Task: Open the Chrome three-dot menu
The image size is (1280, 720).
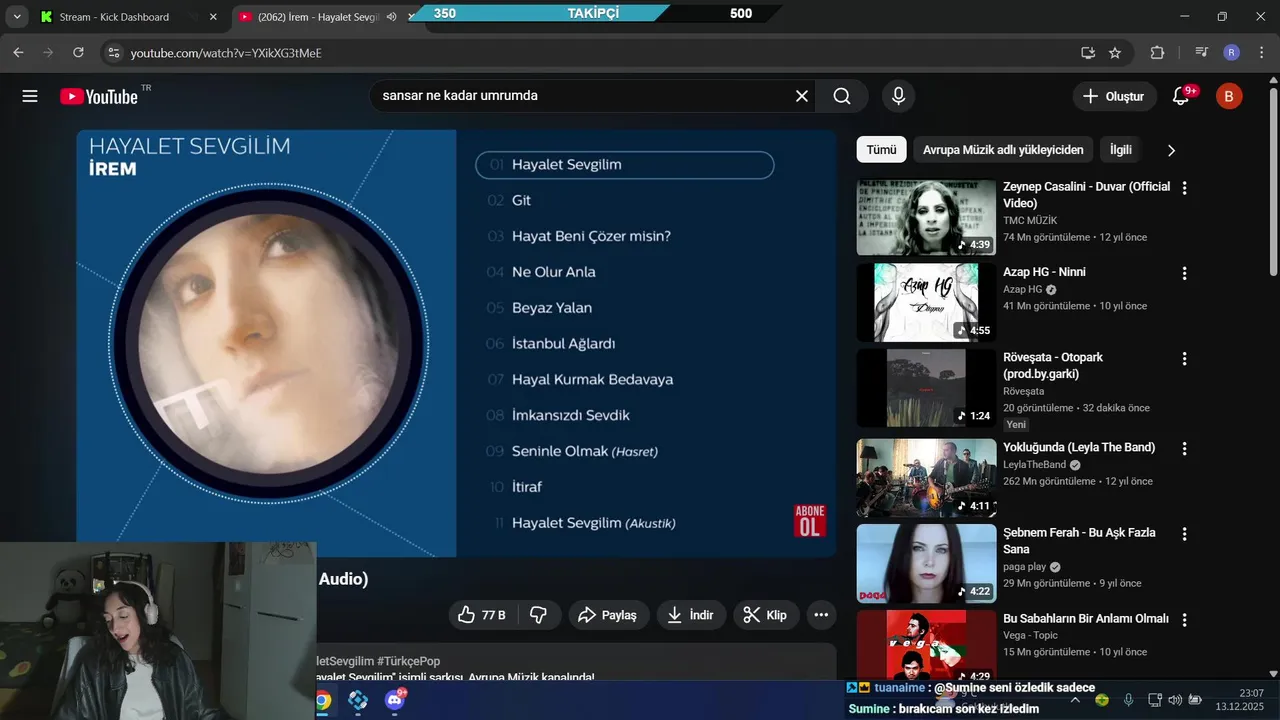Action: coord(1260,52)
